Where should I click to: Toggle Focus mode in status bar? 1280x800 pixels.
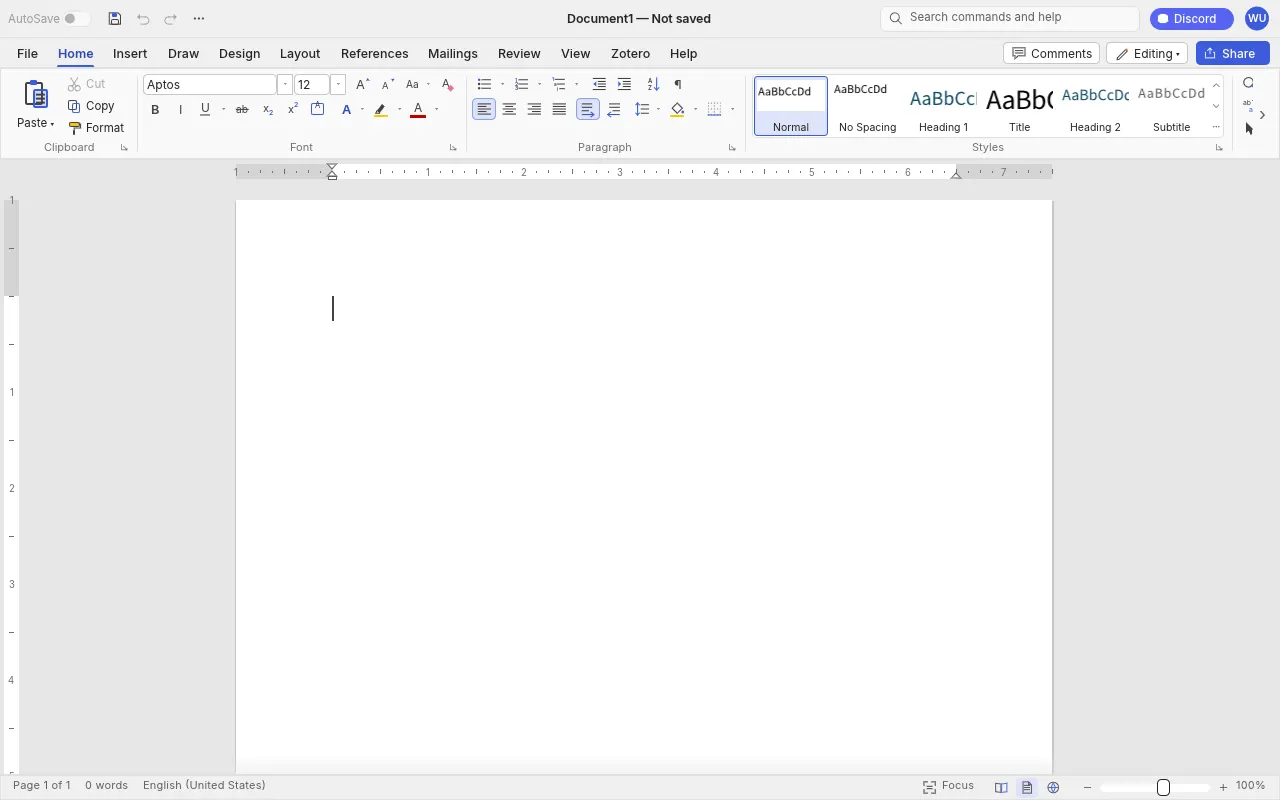948,787
